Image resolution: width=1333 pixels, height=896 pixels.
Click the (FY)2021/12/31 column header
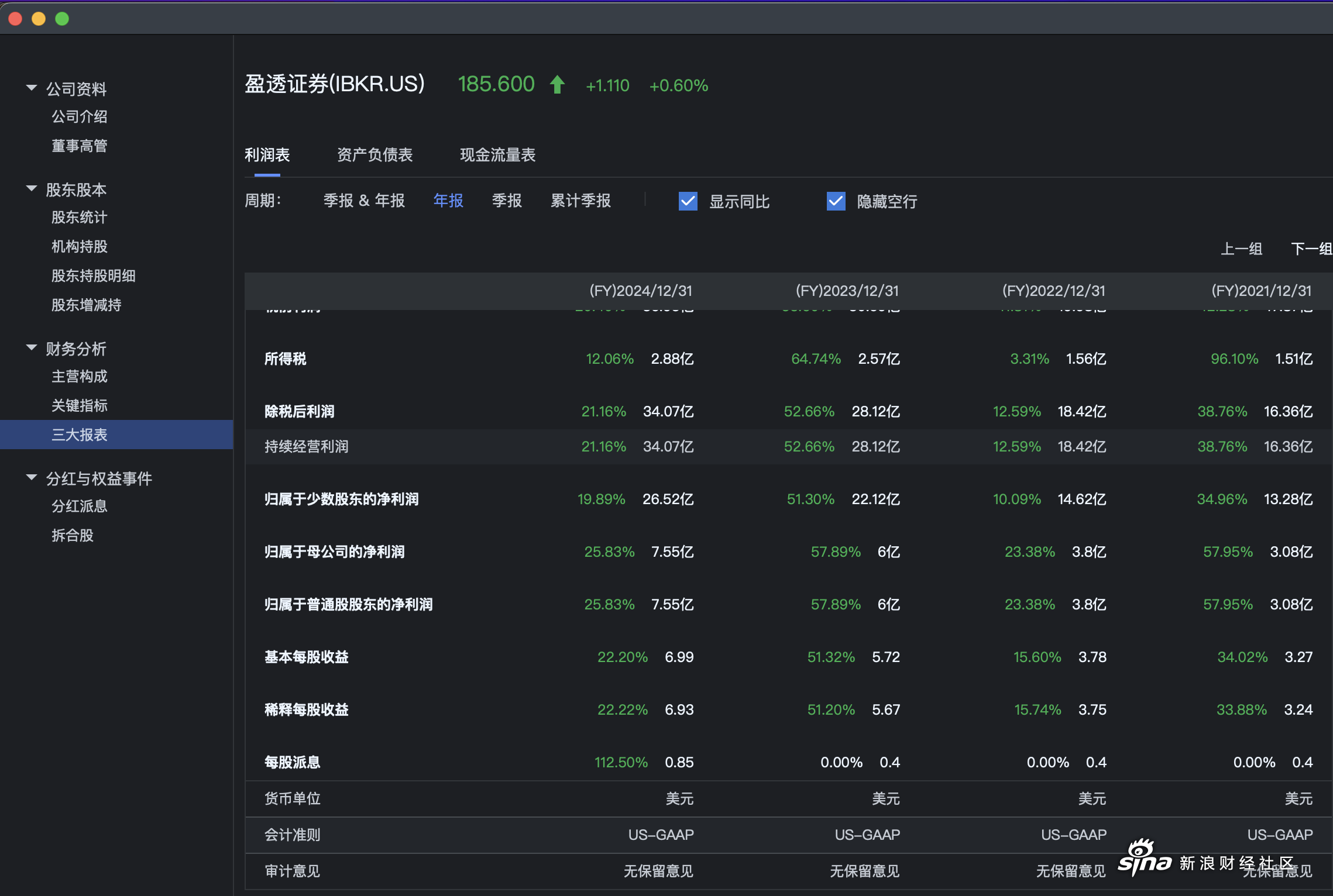pos(1262,291)
